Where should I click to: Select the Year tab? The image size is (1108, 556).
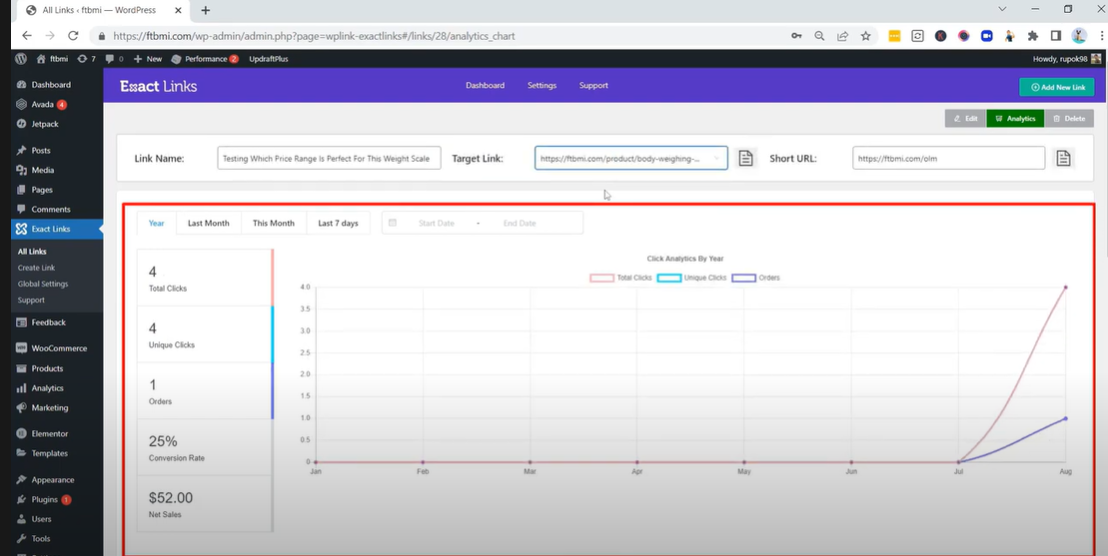pos(156,223)
